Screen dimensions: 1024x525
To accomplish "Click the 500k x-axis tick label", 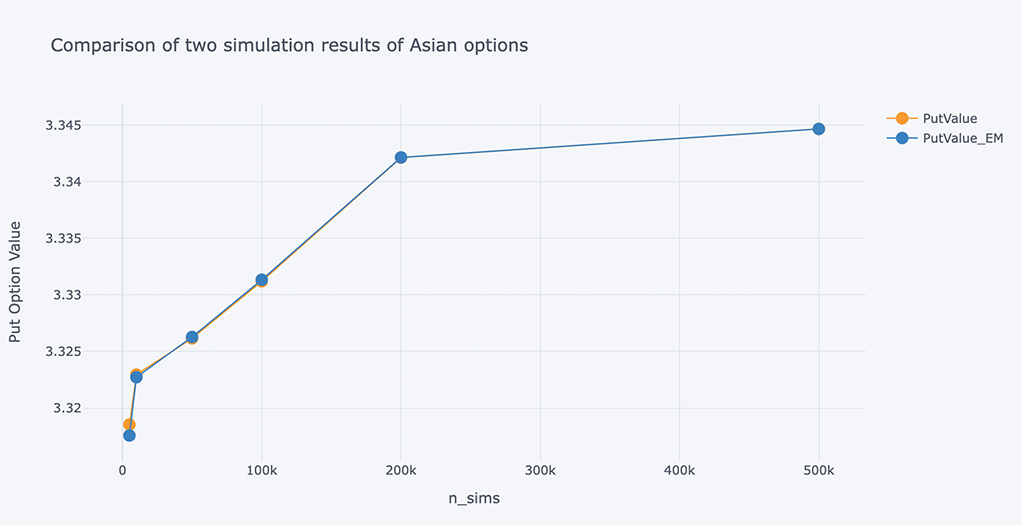I will [819, 470].
